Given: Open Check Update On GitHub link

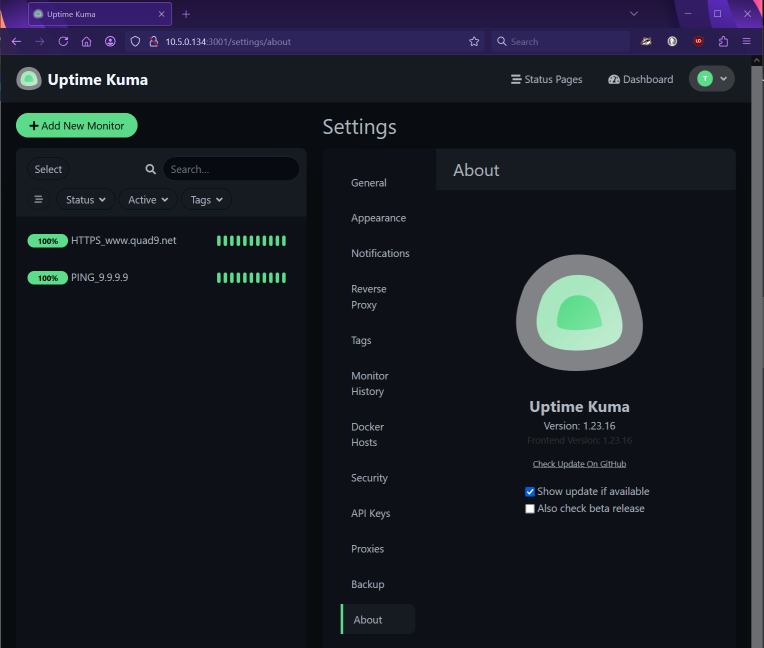Looking at the screenshot, I should (579, 464).
